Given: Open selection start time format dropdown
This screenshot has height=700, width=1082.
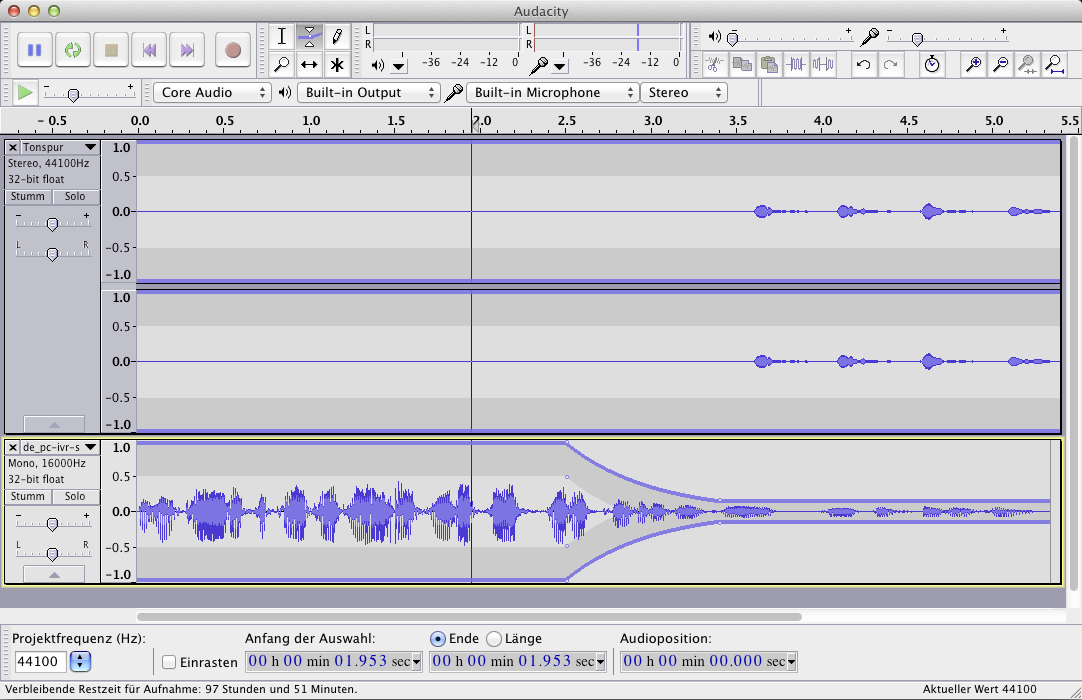Looking at the screenshot, I should coord(416,661).
